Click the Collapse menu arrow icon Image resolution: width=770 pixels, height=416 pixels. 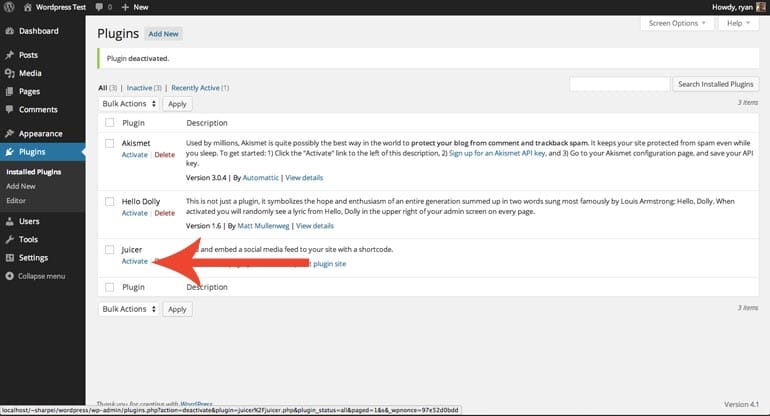pyautogui.click(x=9, y=276)
